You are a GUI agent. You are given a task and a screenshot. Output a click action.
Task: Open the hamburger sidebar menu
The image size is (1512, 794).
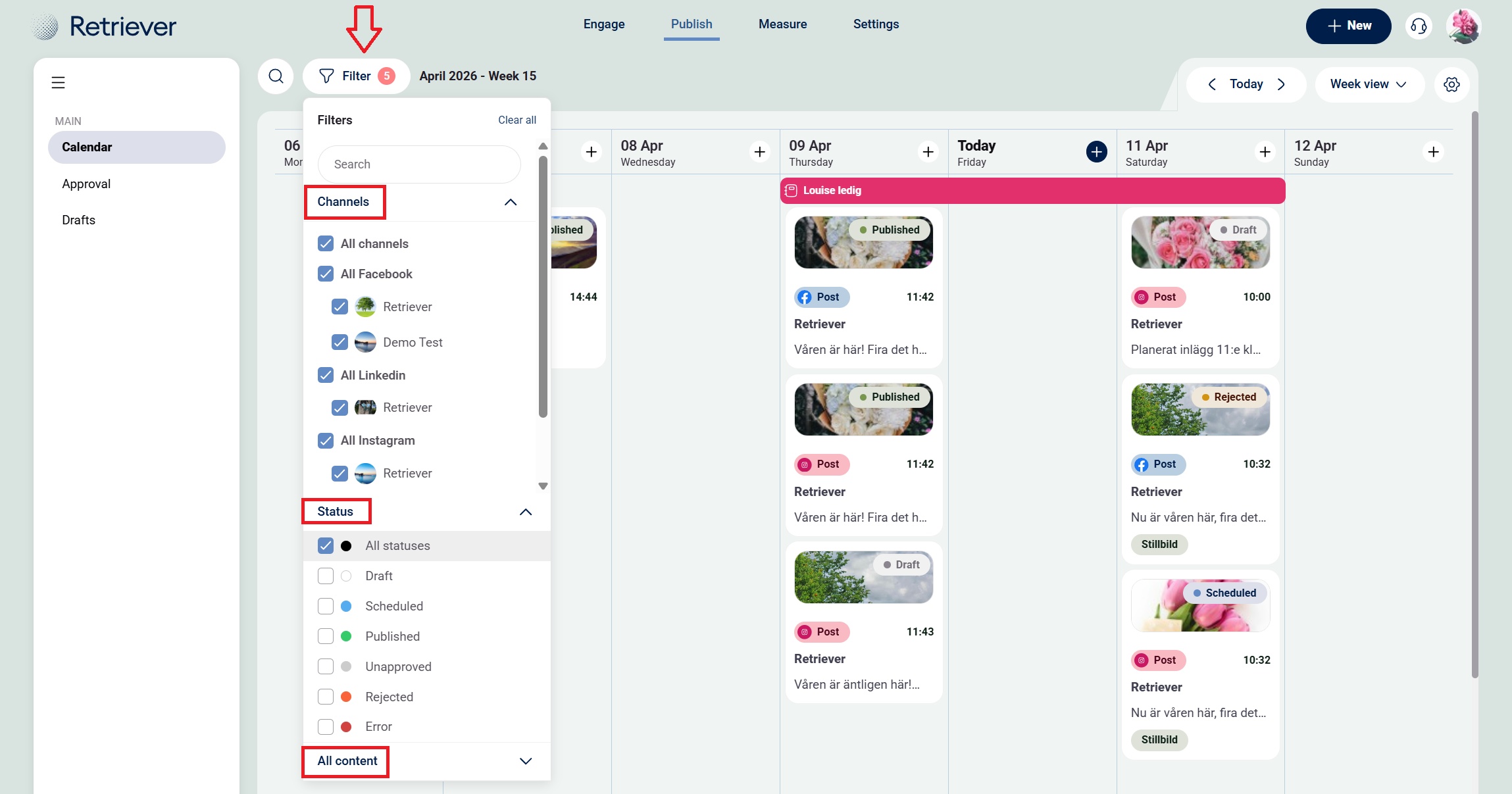tap(59, 83)
